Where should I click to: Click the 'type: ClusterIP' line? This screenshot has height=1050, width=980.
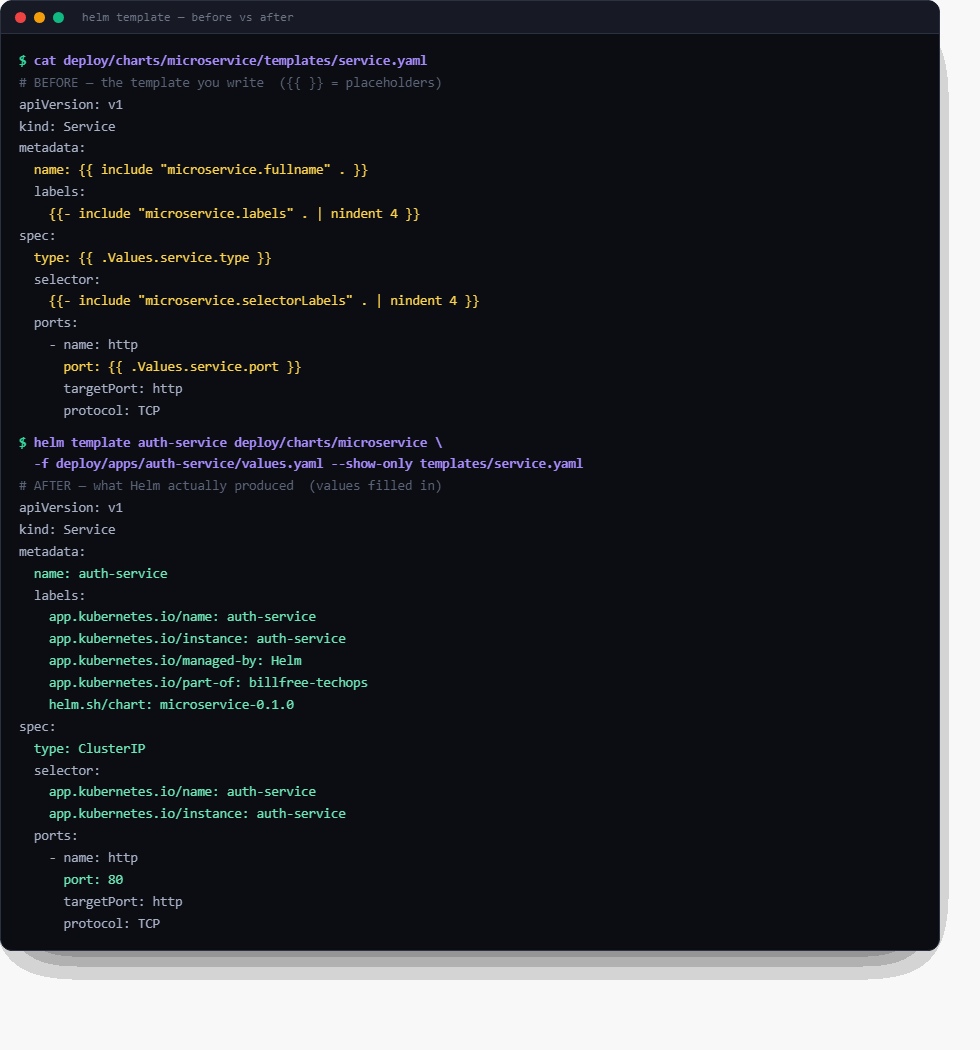pyautogui.click(x=90, y=749)
